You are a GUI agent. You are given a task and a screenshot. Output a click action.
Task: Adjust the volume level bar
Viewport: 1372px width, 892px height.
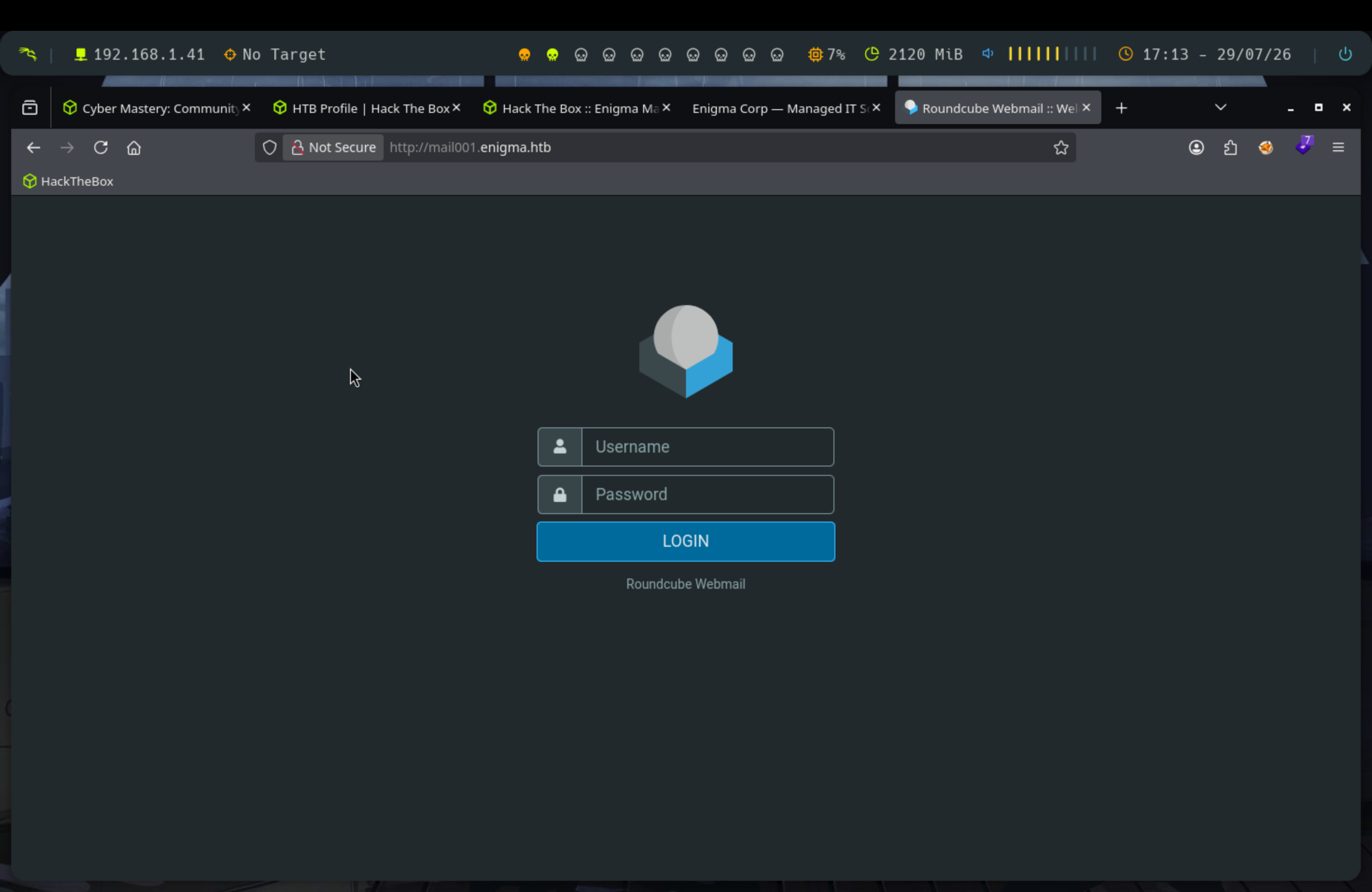[x=1052, y=54]
